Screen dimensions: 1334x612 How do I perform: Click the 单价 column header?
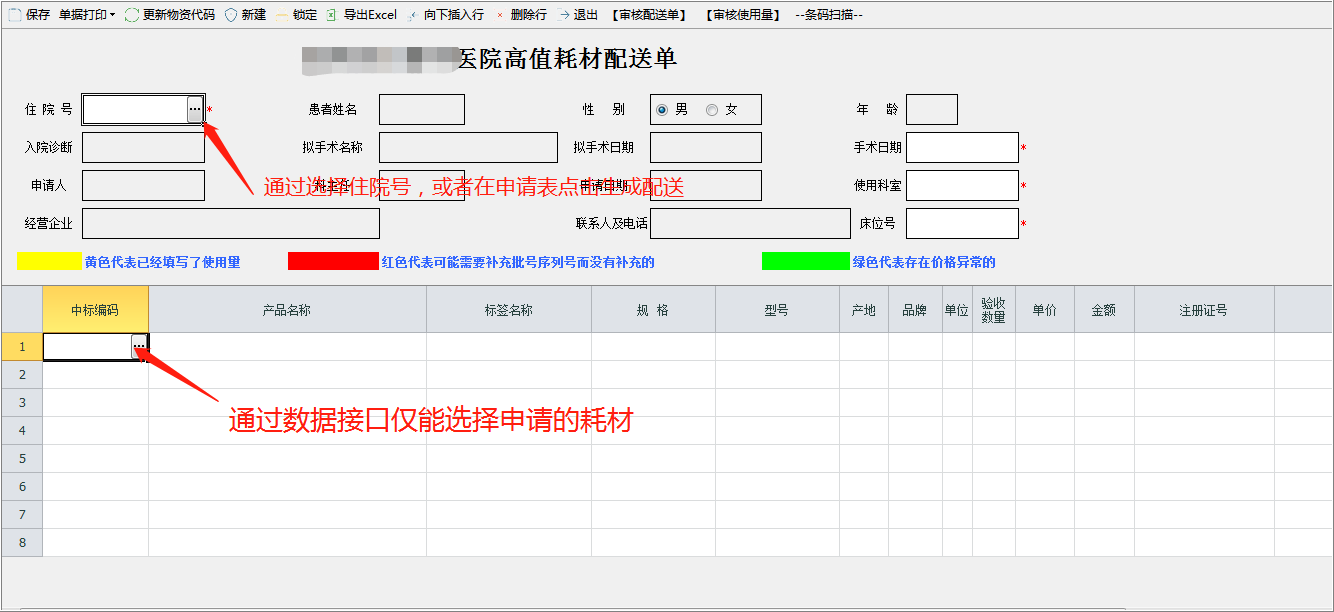click(x=1045, y=310)
